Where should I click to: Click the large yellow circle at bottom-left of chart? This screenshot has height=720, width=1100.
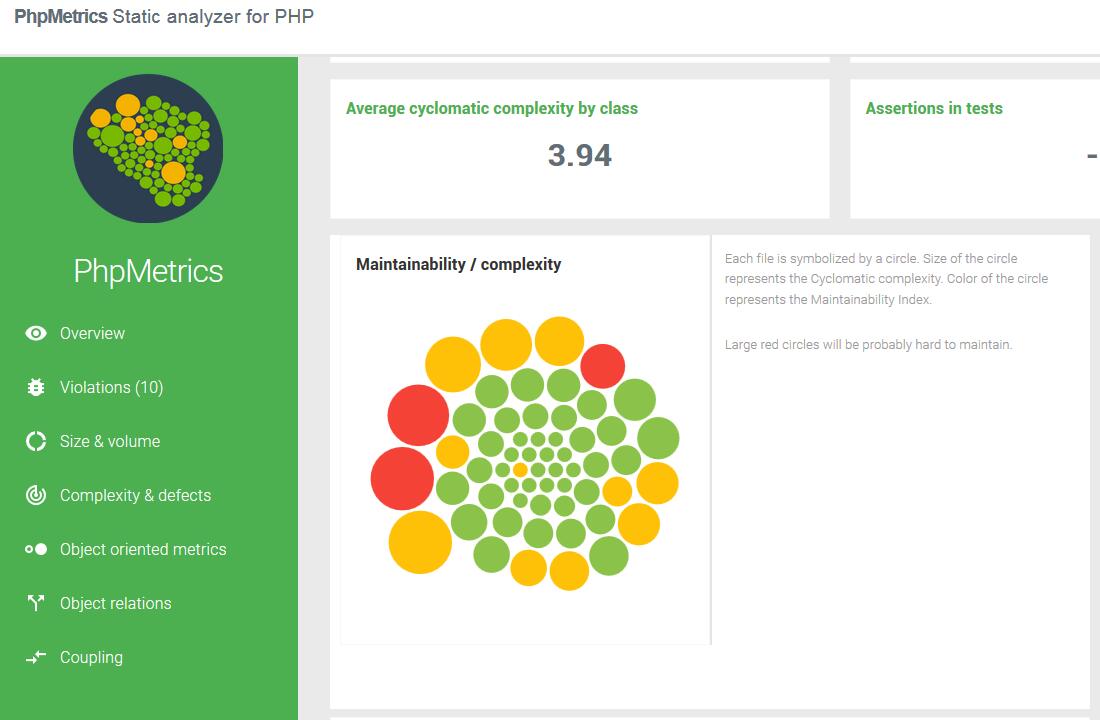click(x=420, y=542)
